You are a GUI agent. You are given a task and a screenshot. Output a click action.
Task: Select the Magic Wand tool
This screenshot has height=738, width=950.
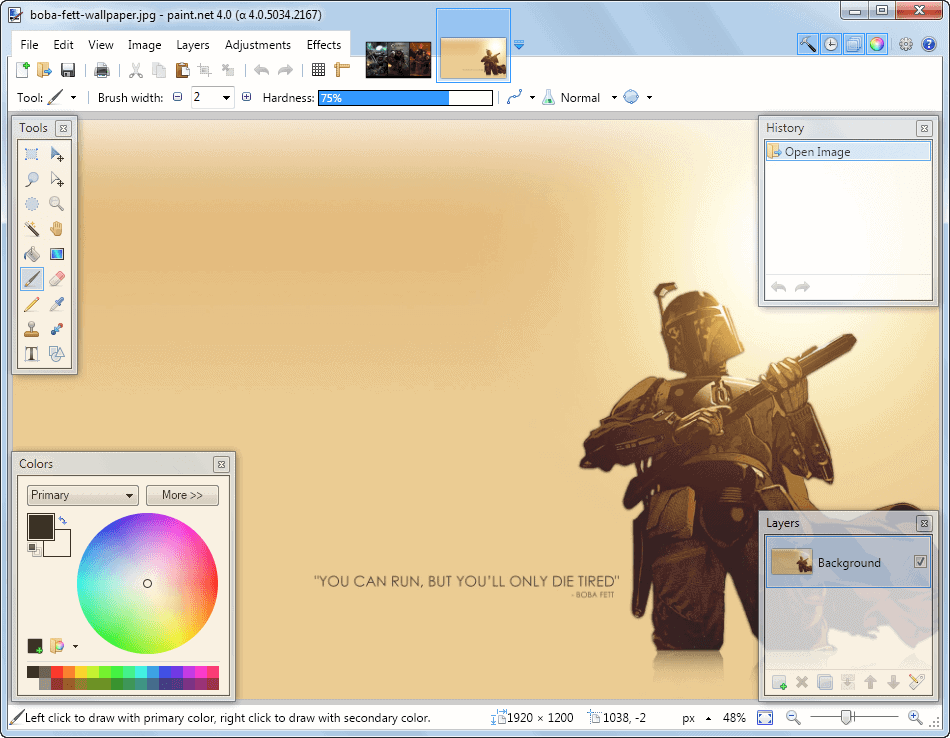point(31,228)
